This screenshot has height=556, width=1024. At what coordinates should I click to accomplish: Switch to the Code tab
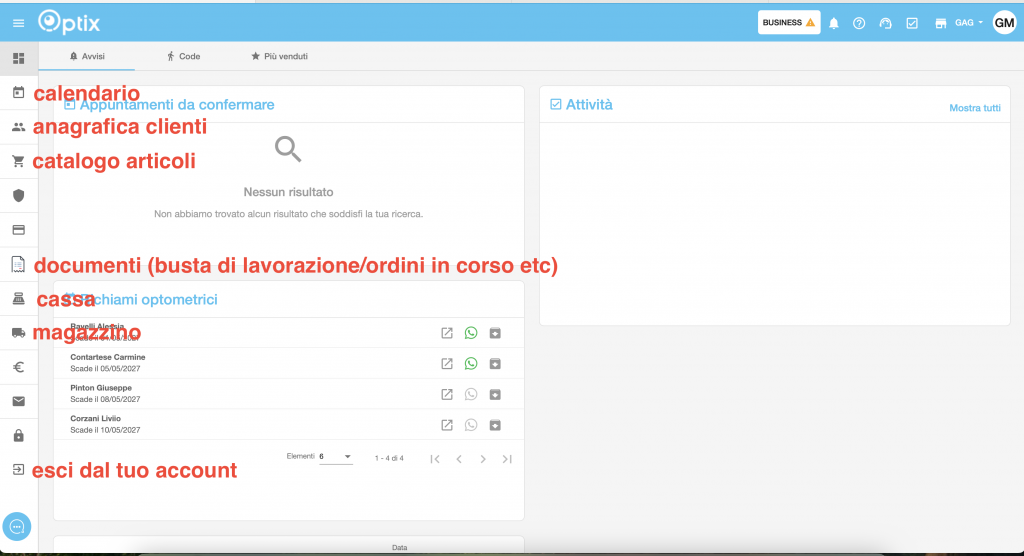tap(183, 57)
